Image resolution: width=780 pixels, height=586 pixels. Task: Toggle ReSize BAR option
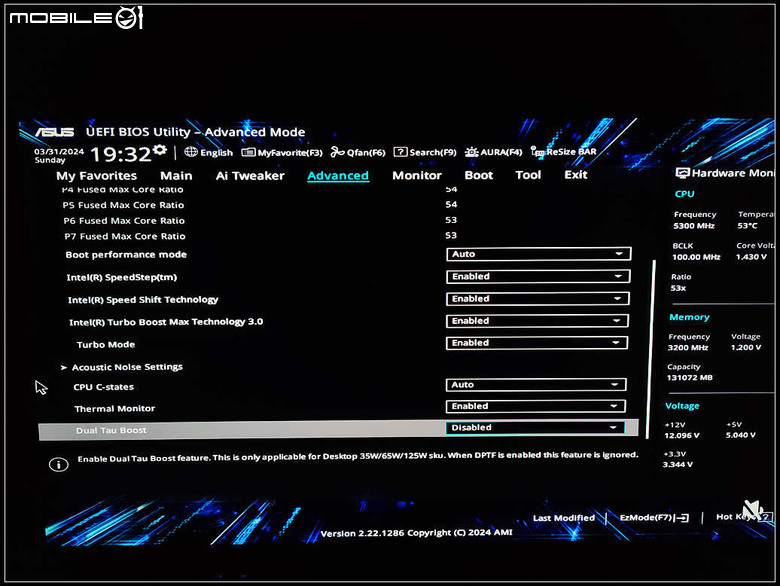(563, 151)
